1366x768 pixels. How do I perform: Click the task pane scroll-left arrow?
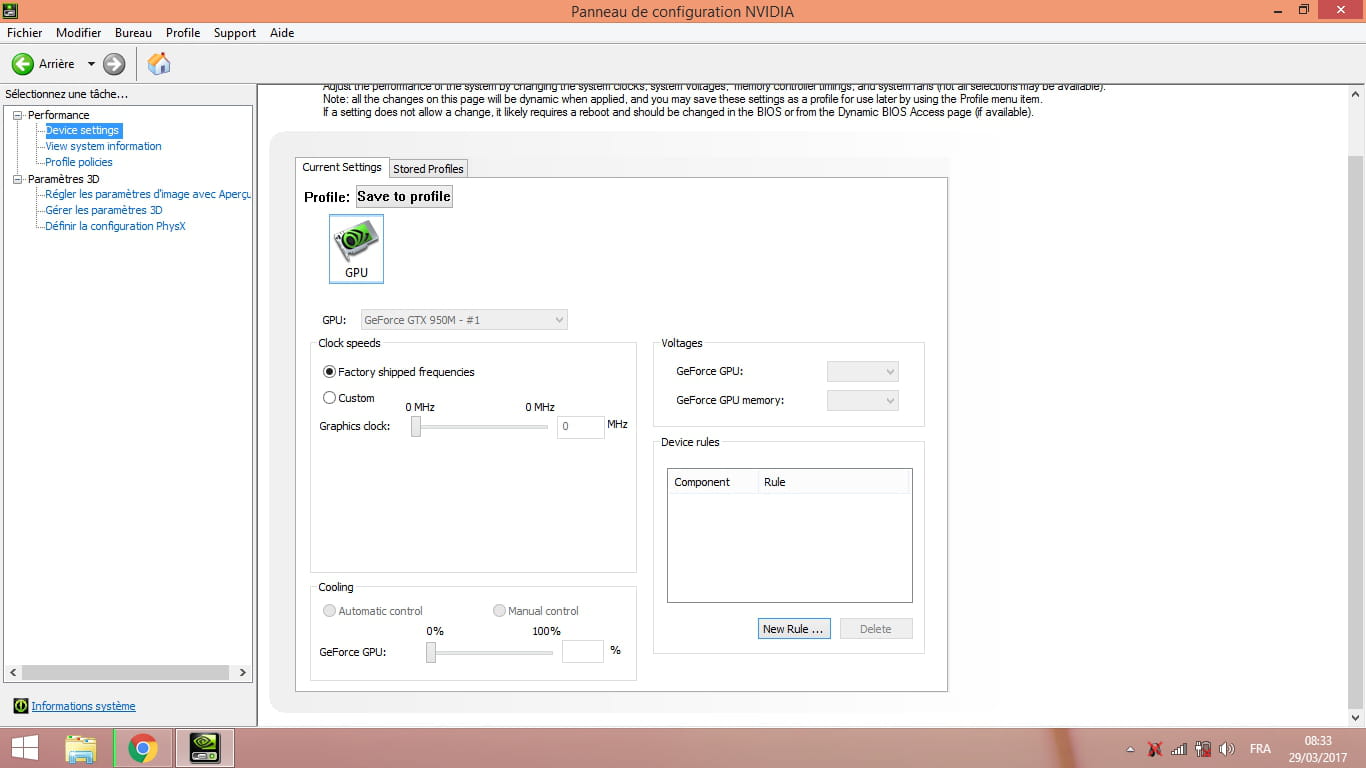click(13, 673)
